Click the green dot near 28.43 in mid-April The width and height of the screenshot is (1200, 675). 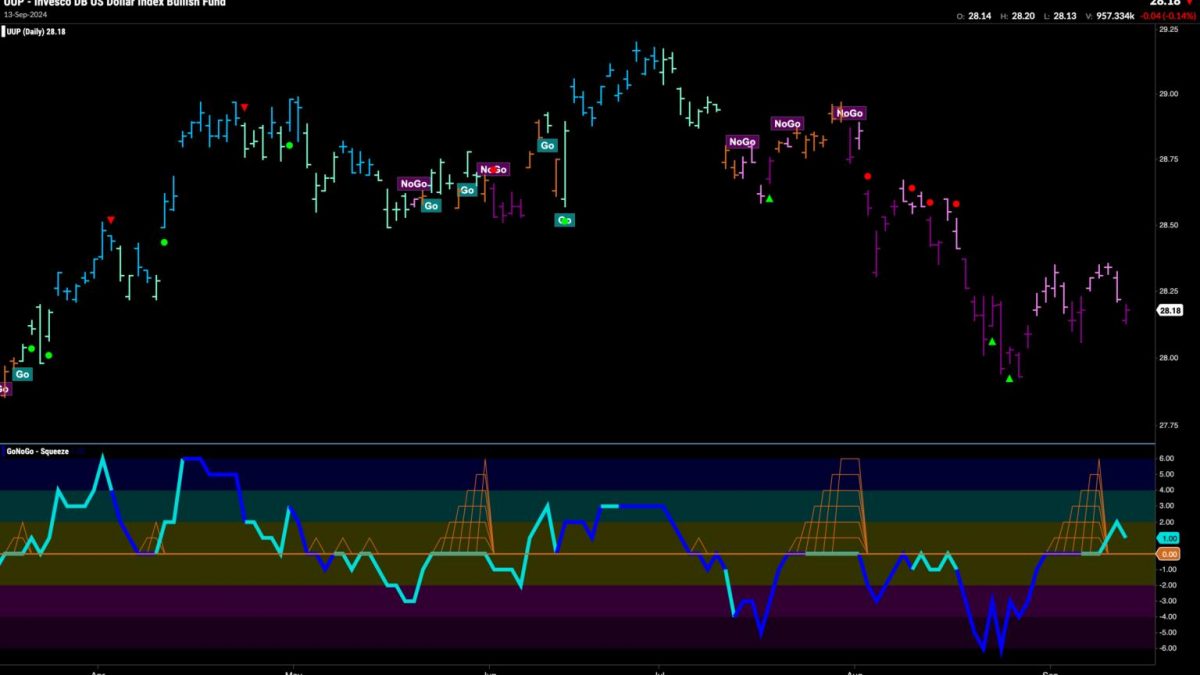163,242
